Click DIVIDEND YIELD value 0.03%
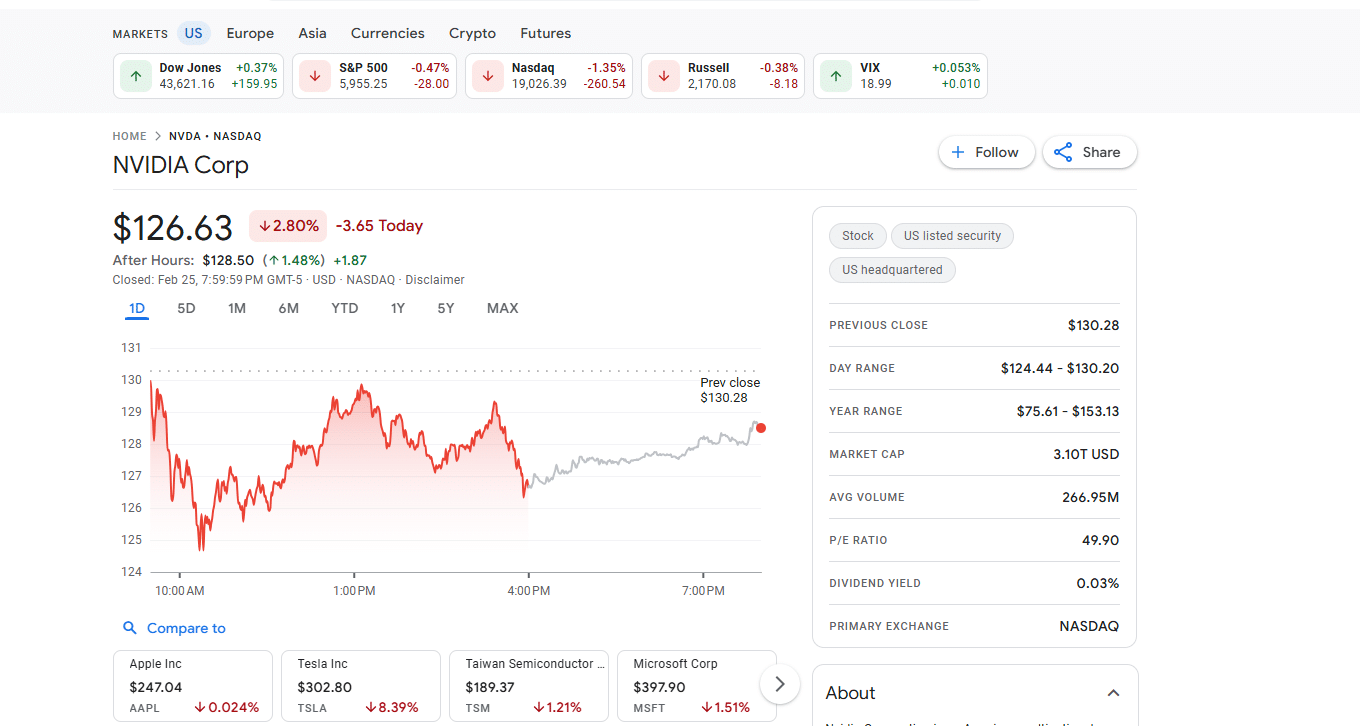This screenshot has height=726, width=1360. 1097,583
